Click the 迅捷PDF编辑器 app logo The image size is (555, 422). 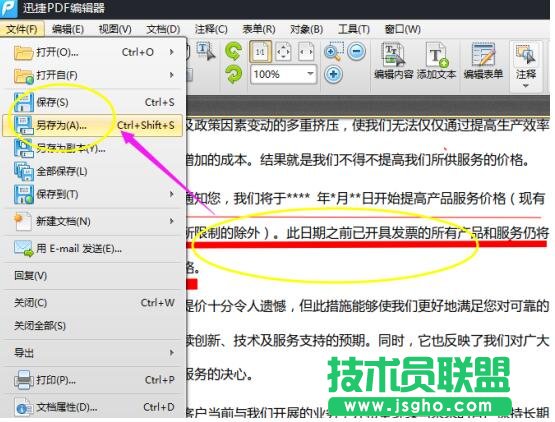pyautogui.click(x=8, y=8)
